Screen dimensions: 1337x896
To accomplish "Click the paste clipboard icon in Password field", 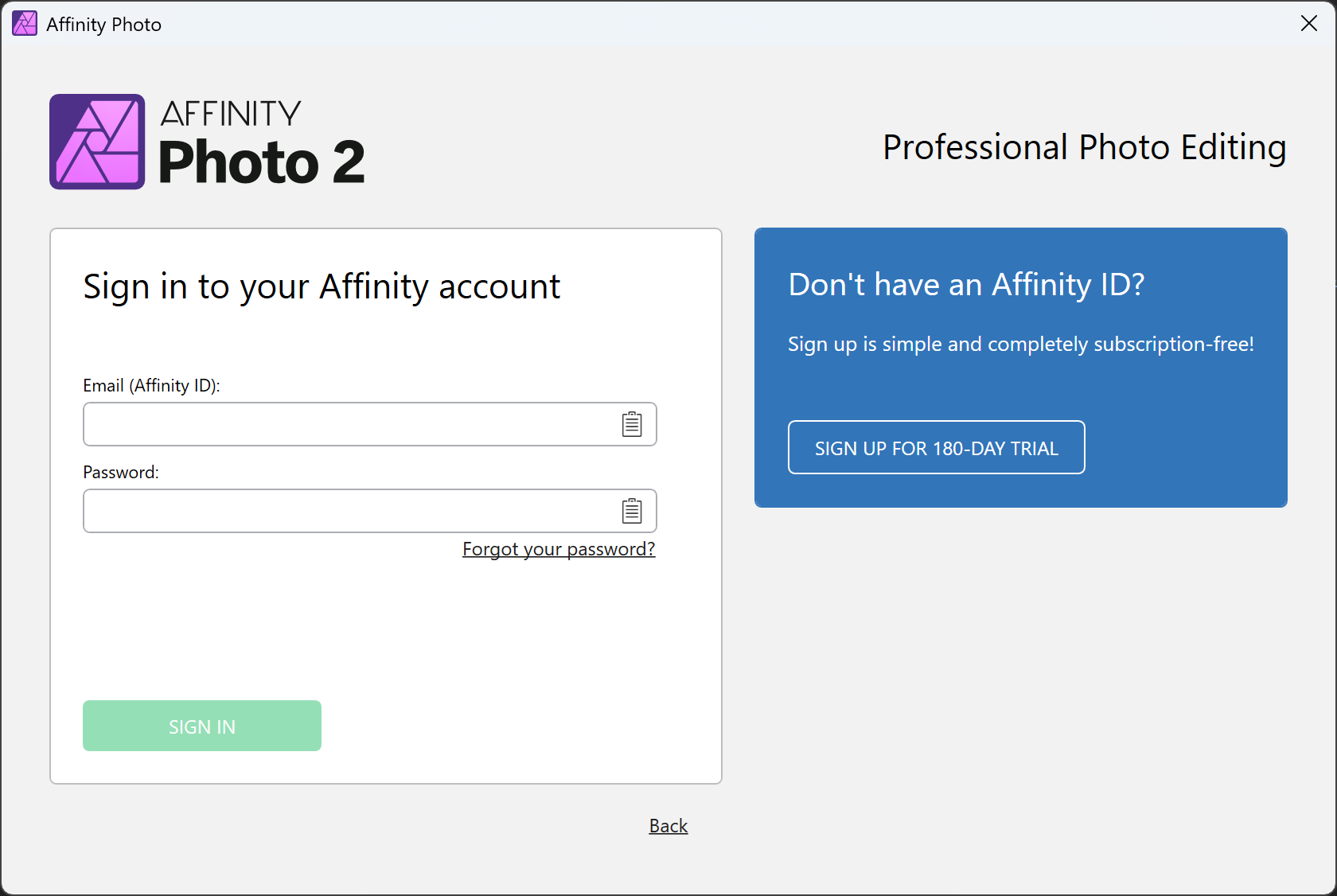I will [x=632, y=511].
